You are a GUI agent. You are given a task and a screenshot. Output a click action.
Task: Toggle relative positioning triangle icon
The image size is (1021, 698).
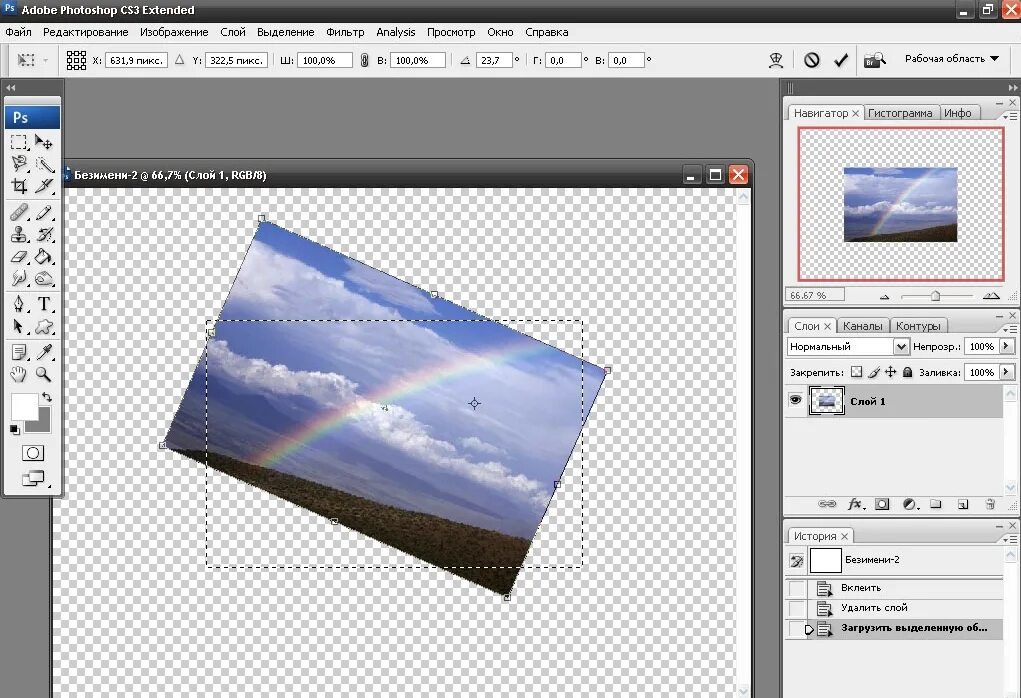[180, 60]
